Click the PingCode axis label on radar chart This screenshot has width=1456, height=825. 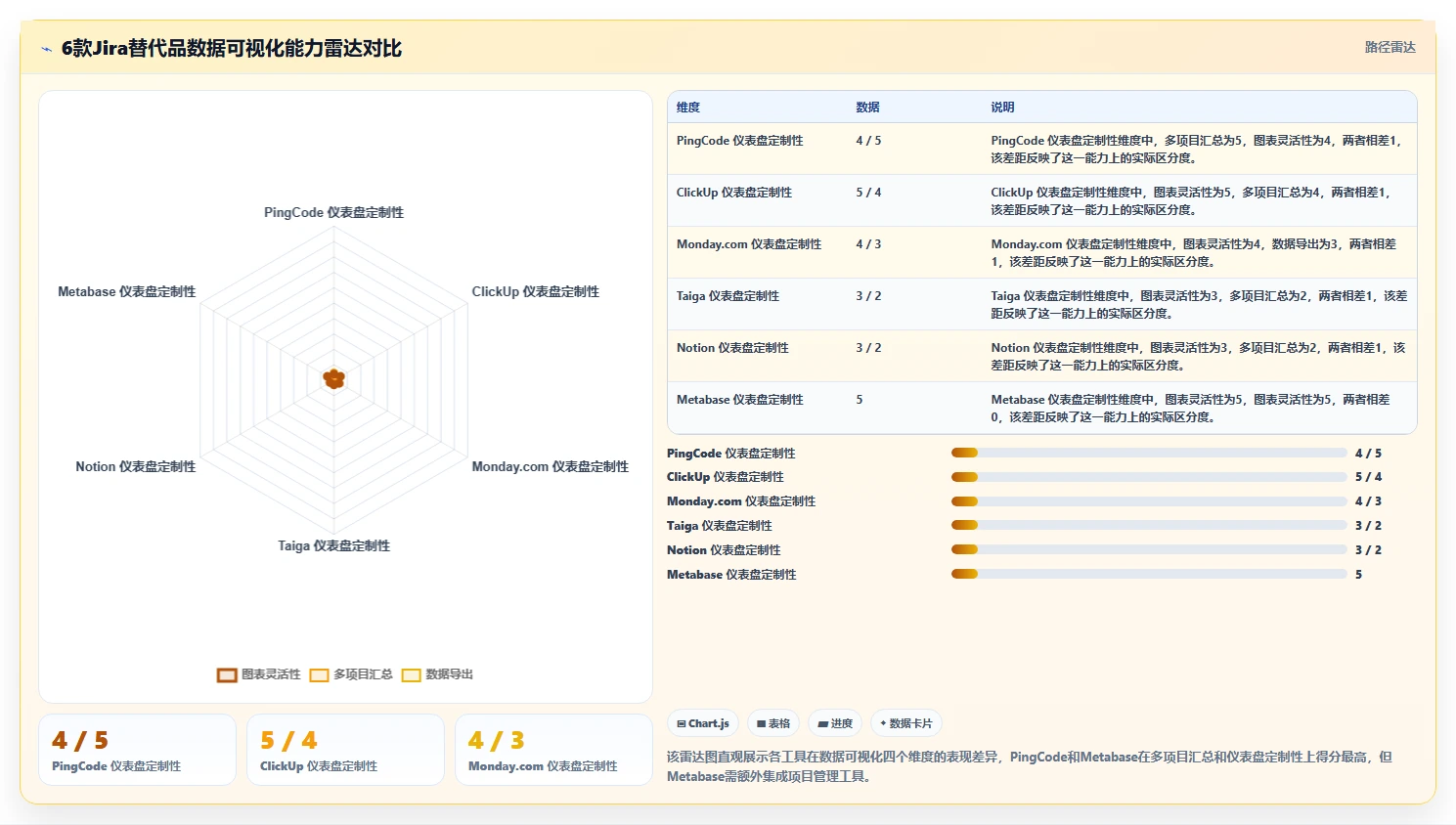coord(333,212)
